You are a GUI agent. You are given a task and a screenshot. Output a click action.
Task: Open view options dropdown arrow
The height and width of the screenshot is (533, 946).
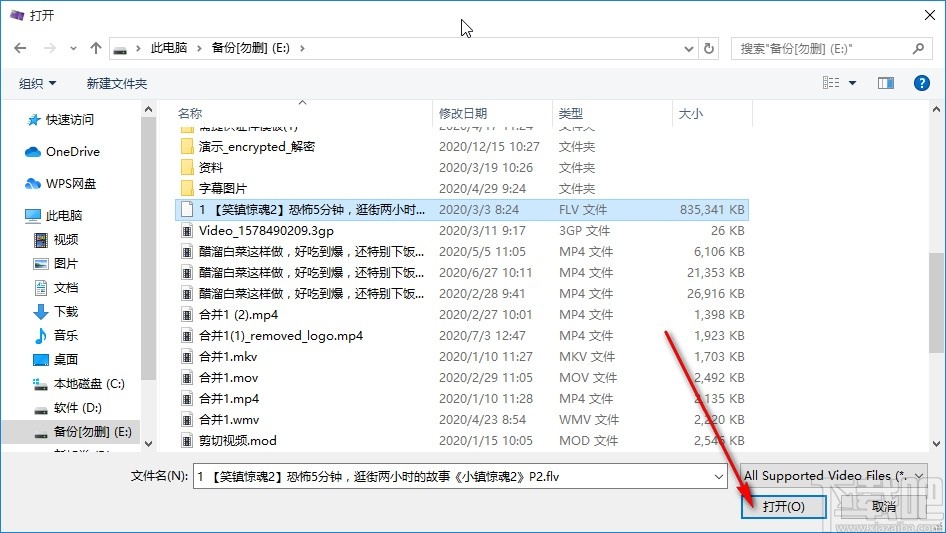(x=852, y=83)
